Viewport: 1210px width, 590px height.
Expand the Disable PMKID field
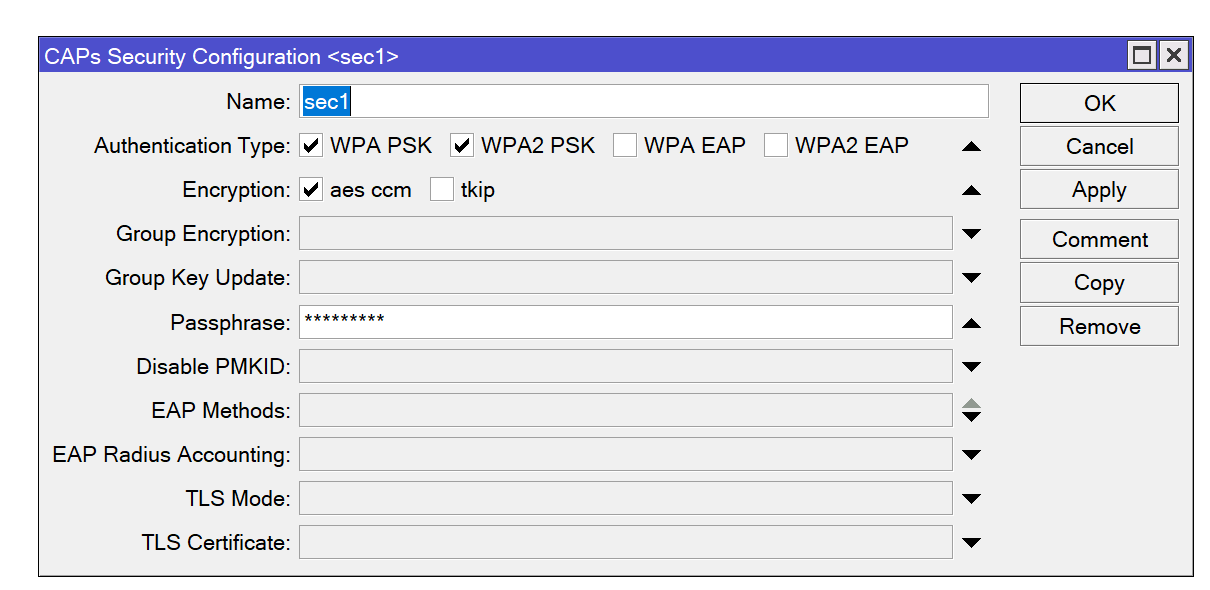point(971,367)
